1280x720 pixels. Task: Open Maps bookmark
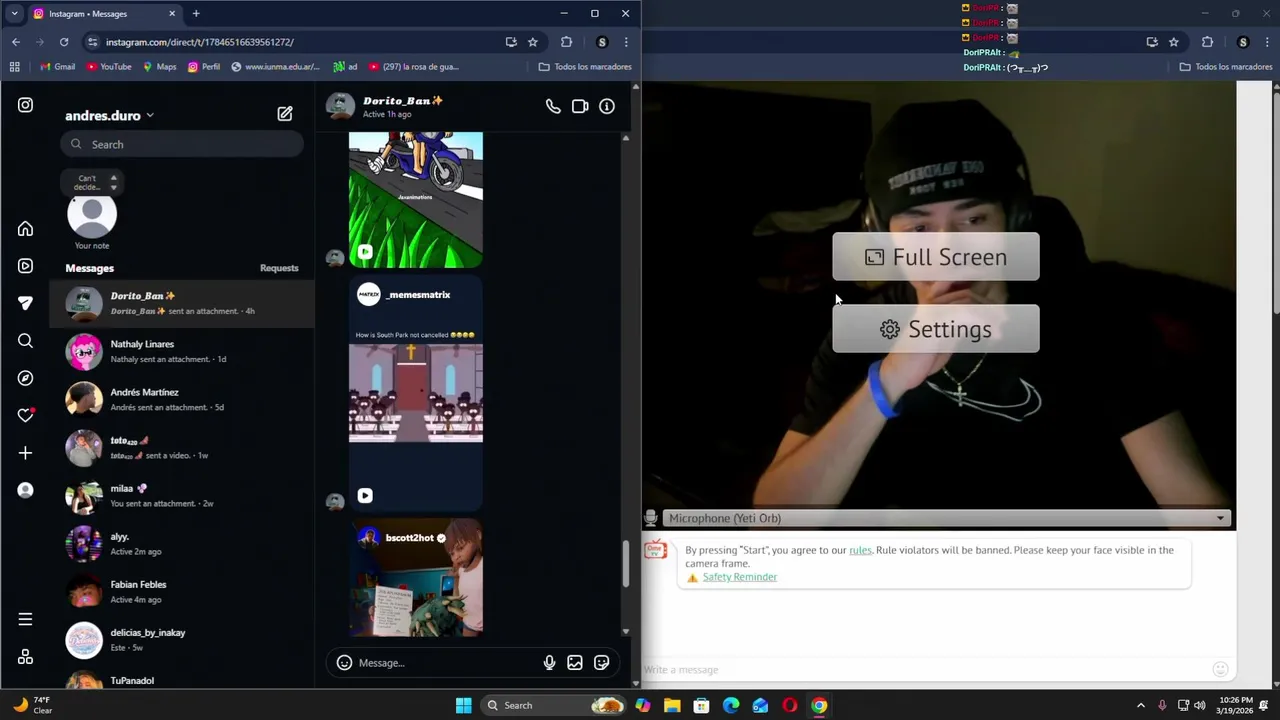click(159, 67)
